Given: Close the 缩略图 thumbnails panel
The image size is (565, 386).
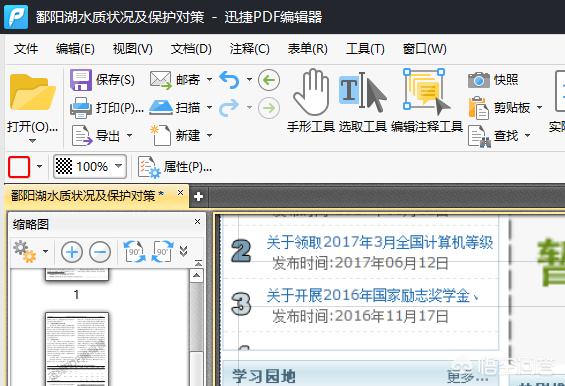Looking at the screenshot, I should [x=197, y=221].
